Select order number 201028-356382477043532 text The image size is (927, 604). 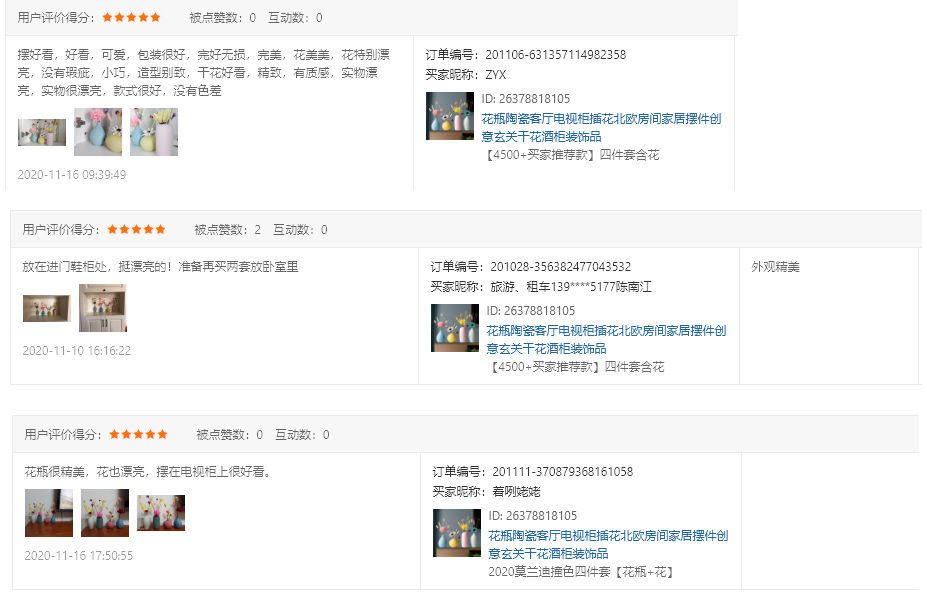coord(560,267)
